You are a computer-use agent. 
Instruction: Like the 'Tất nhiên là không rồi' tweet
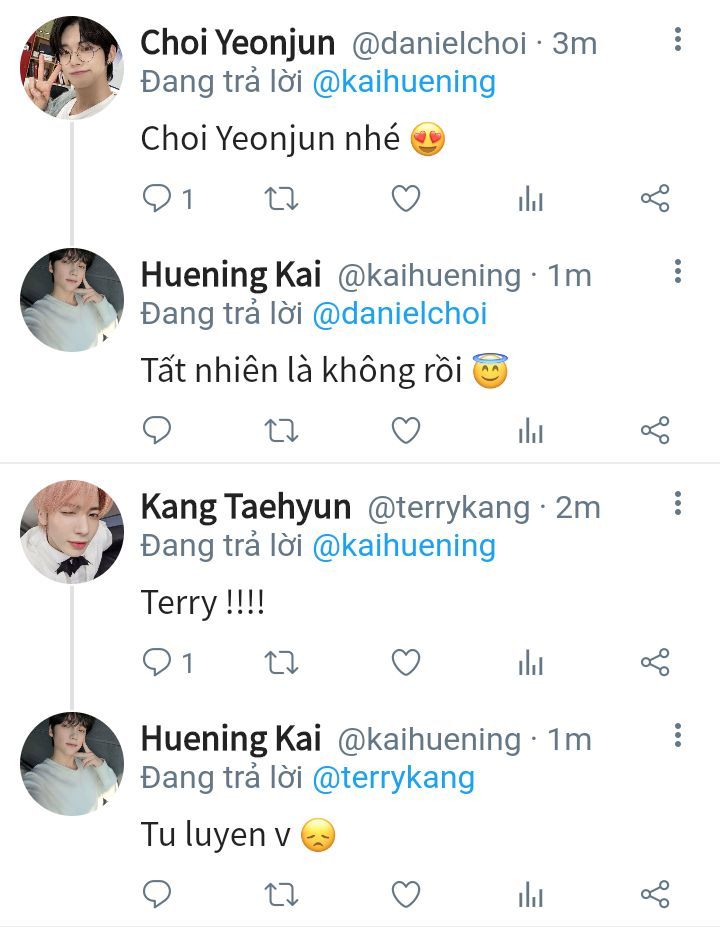pyautogui.click(x=406, y=430)
